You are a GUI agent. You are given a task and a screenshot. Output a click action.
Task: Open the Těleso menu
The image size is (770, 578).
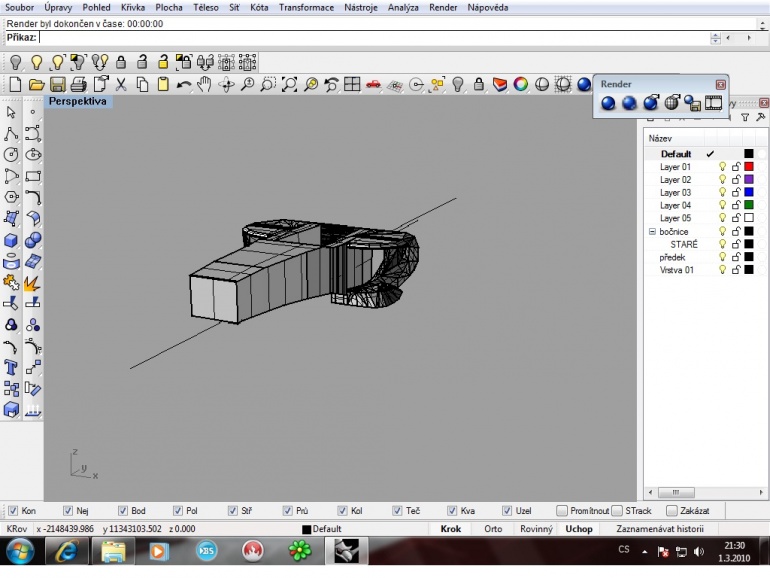point(206,7)
